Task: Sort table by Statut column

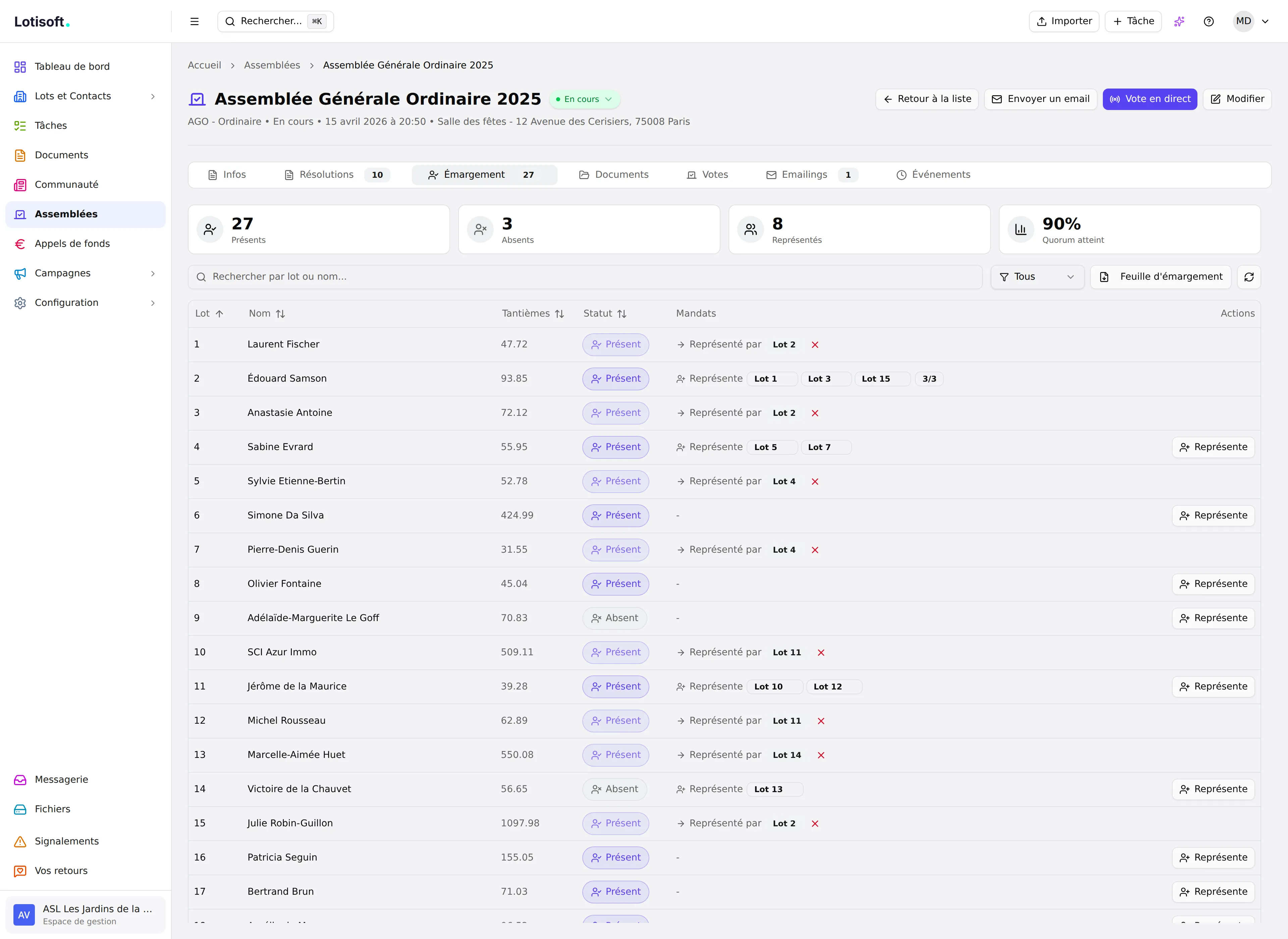Action: point(605,314)
